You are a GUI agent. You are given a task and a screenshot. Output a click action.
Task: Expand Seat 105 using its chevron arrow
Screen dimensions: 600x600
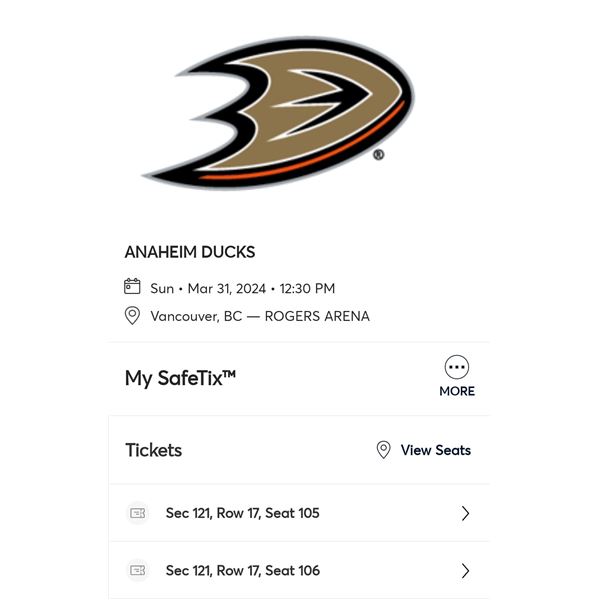465,513
